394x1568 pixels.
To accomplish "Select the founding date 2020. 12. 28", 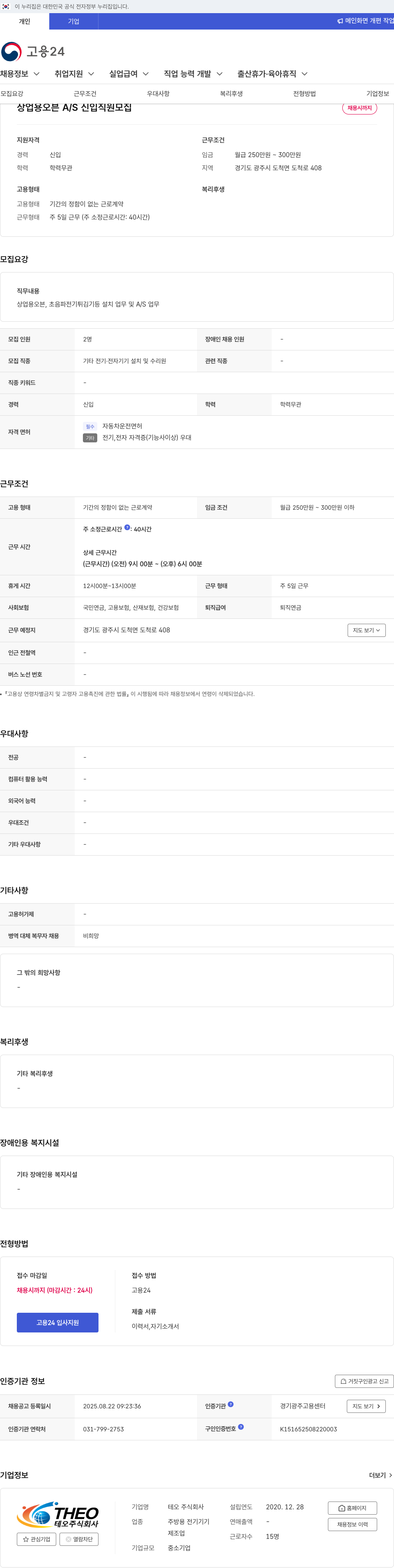I will (285, 1506).
